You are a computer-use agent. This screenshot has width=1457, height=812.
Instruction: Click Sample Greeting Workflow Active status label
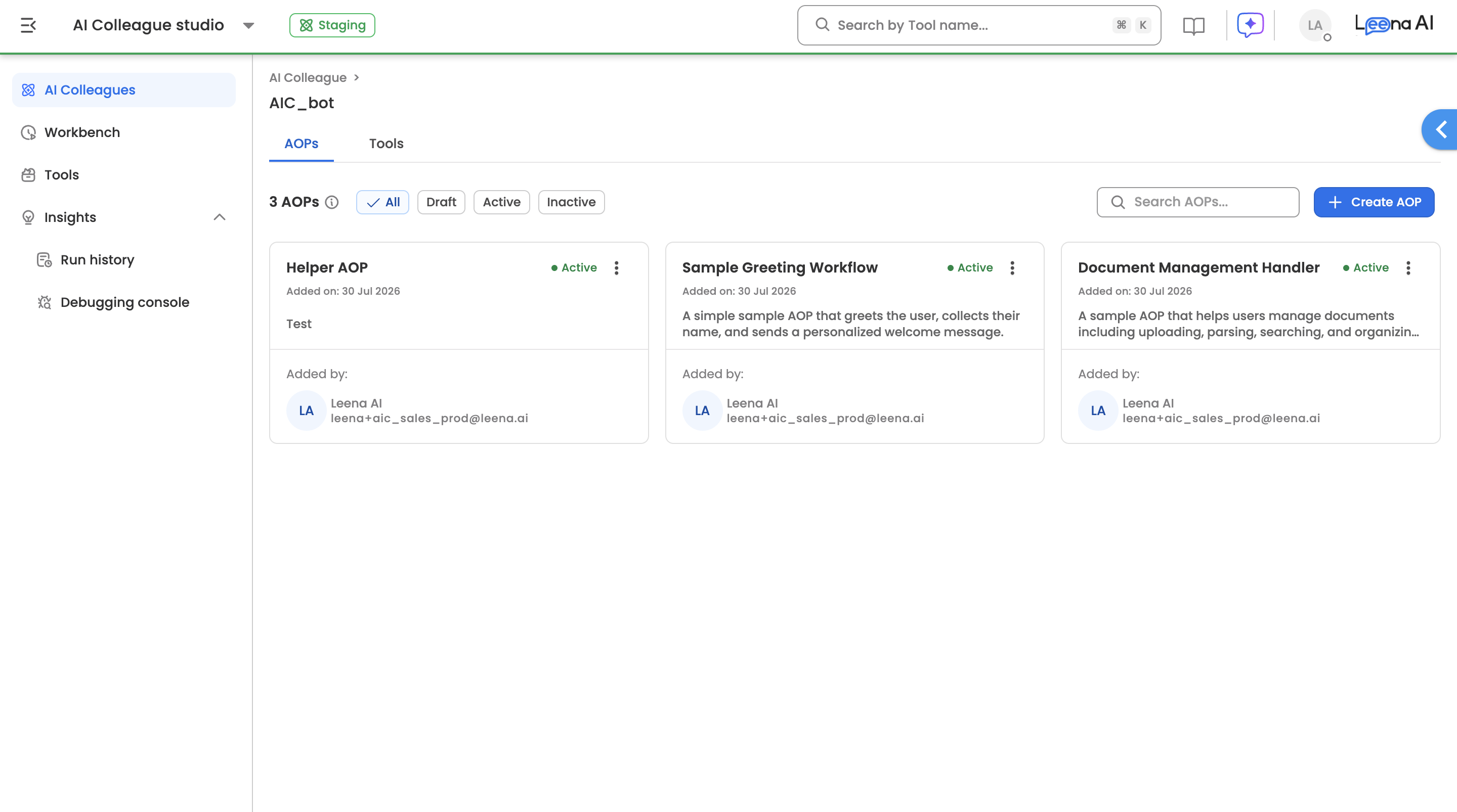click(x=970, y=267)
